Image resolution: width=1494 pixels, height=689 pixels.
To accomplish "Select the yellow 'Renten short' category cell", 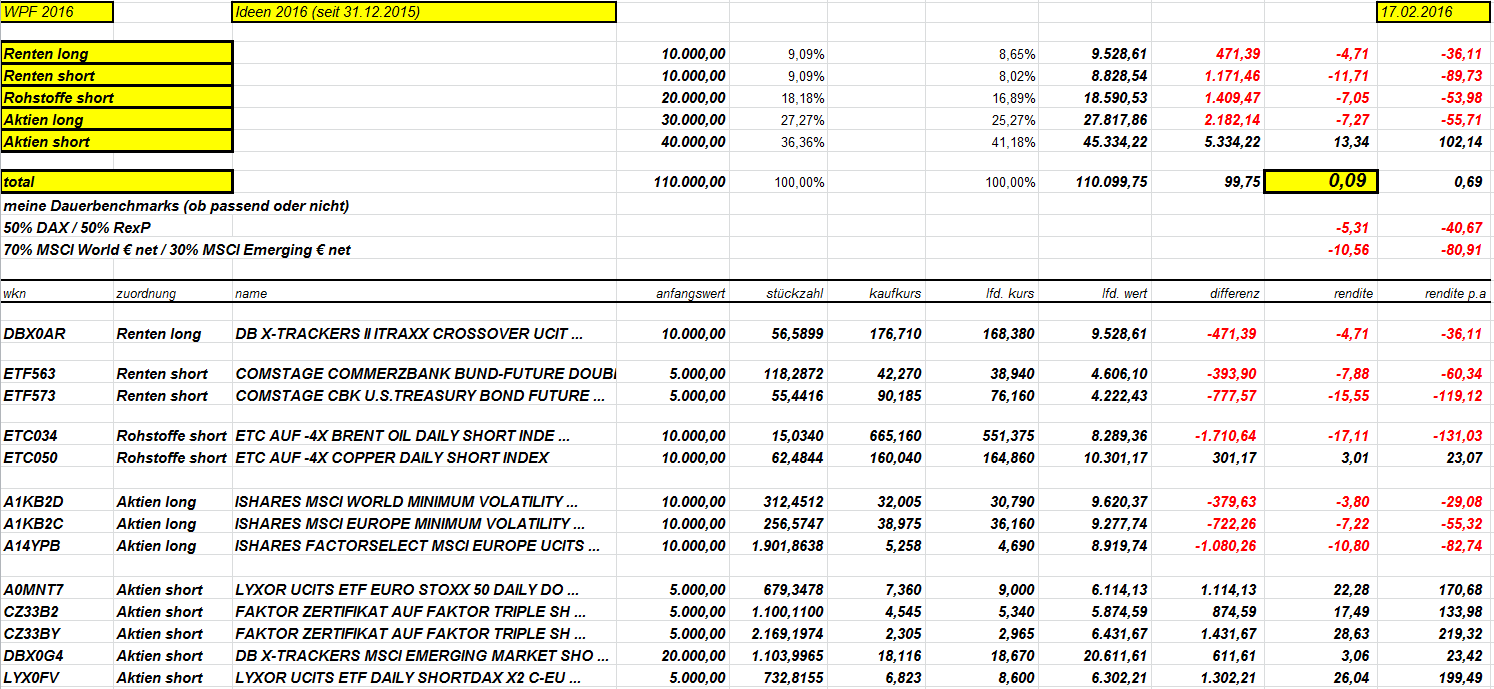I will 116,76.
